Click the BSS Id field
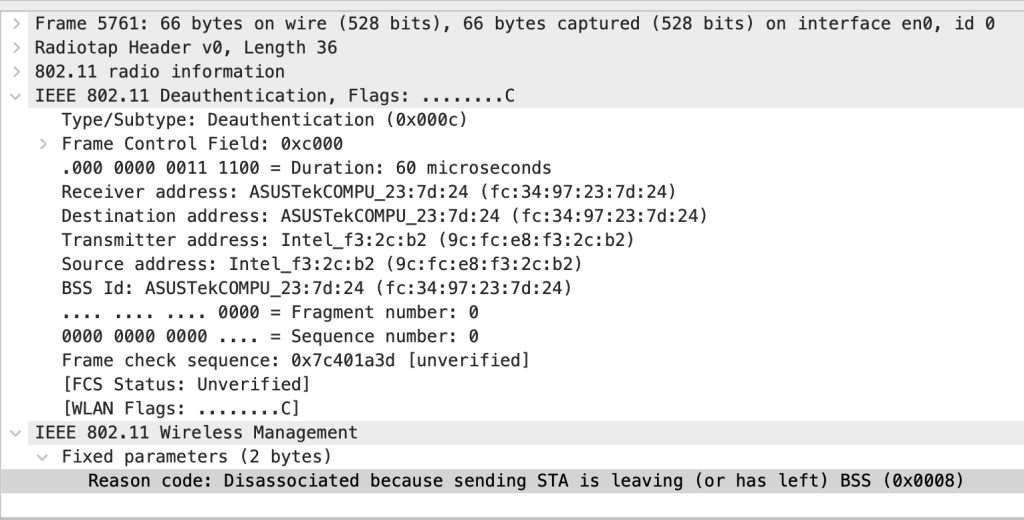The height and width of the screenshot is (520, 1024). click(316, 288)
